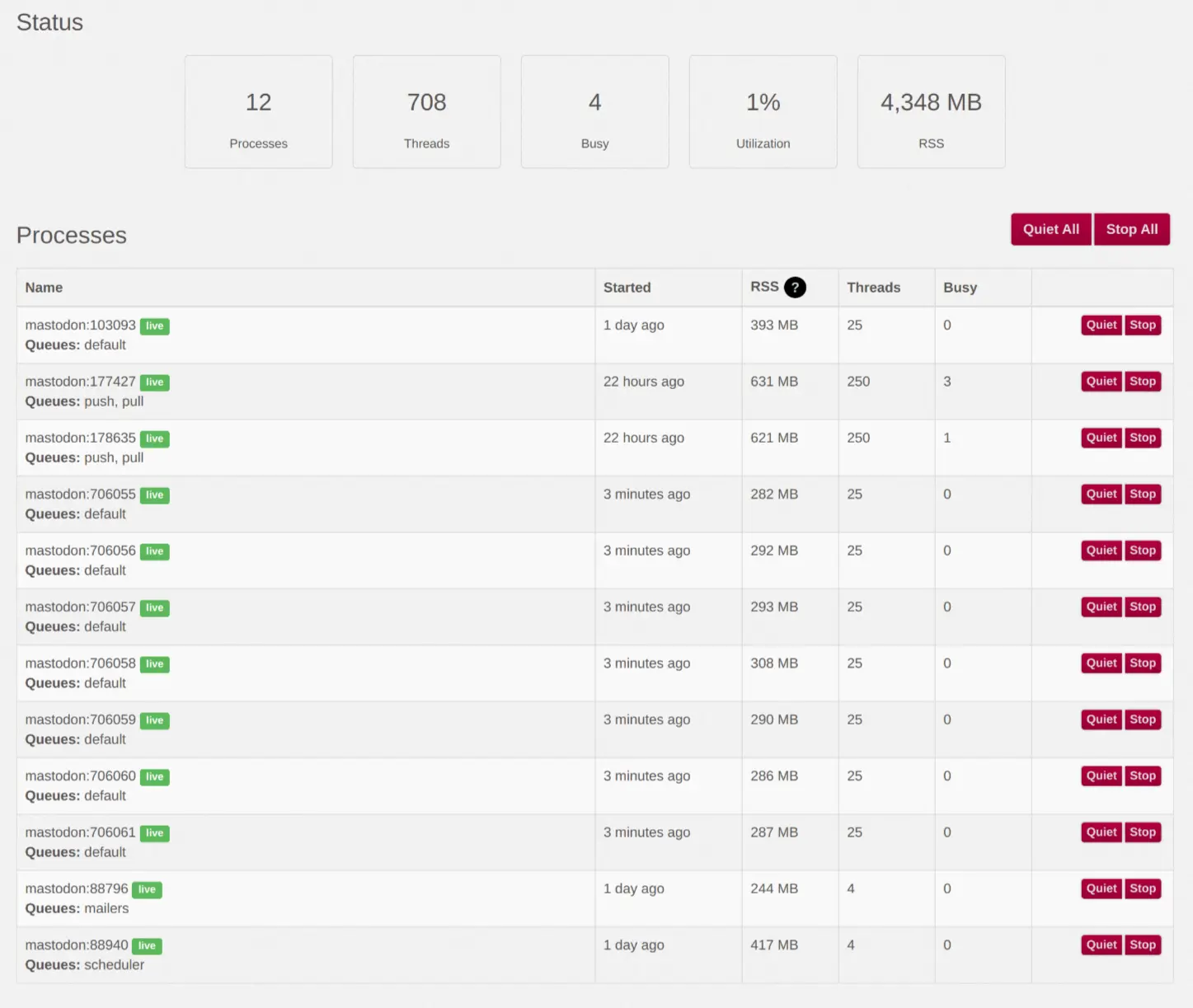The image size is (1193, 1008).
Task: Click the Busy status card
Action: tap(594, 112)
